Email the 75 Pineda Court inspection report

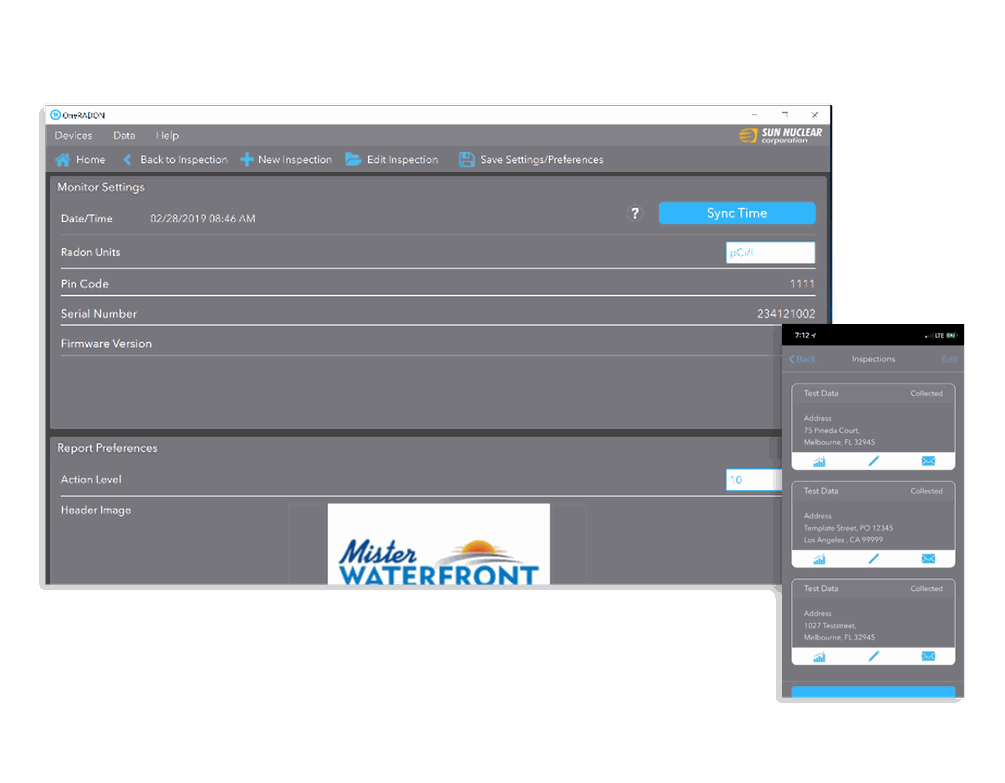[x=928, y=461]
